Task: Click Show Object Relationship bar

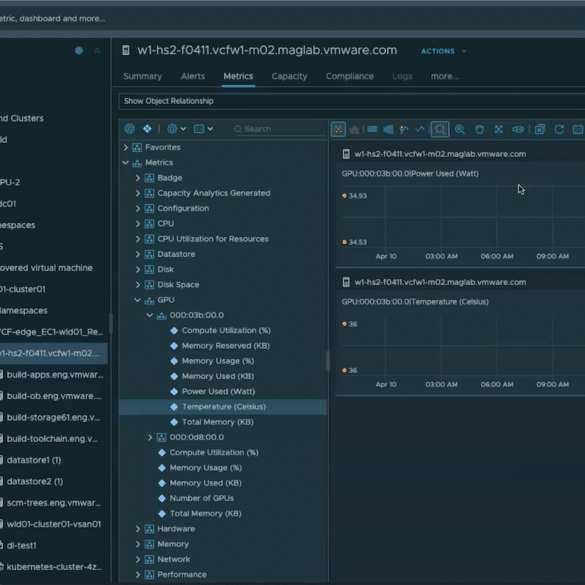Action: [351, 101]
